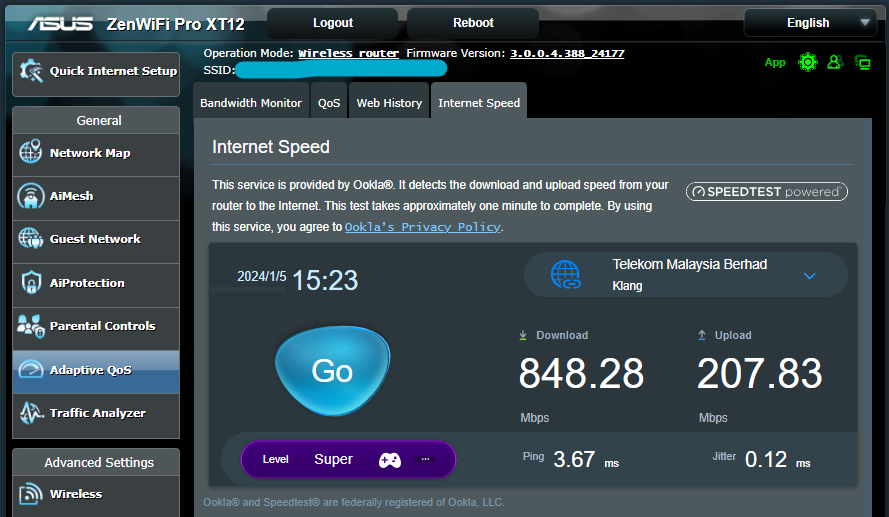Switch to the Bandwidth Monitor tab
This screenshot has width=889, height=517.
coord(251,103)
